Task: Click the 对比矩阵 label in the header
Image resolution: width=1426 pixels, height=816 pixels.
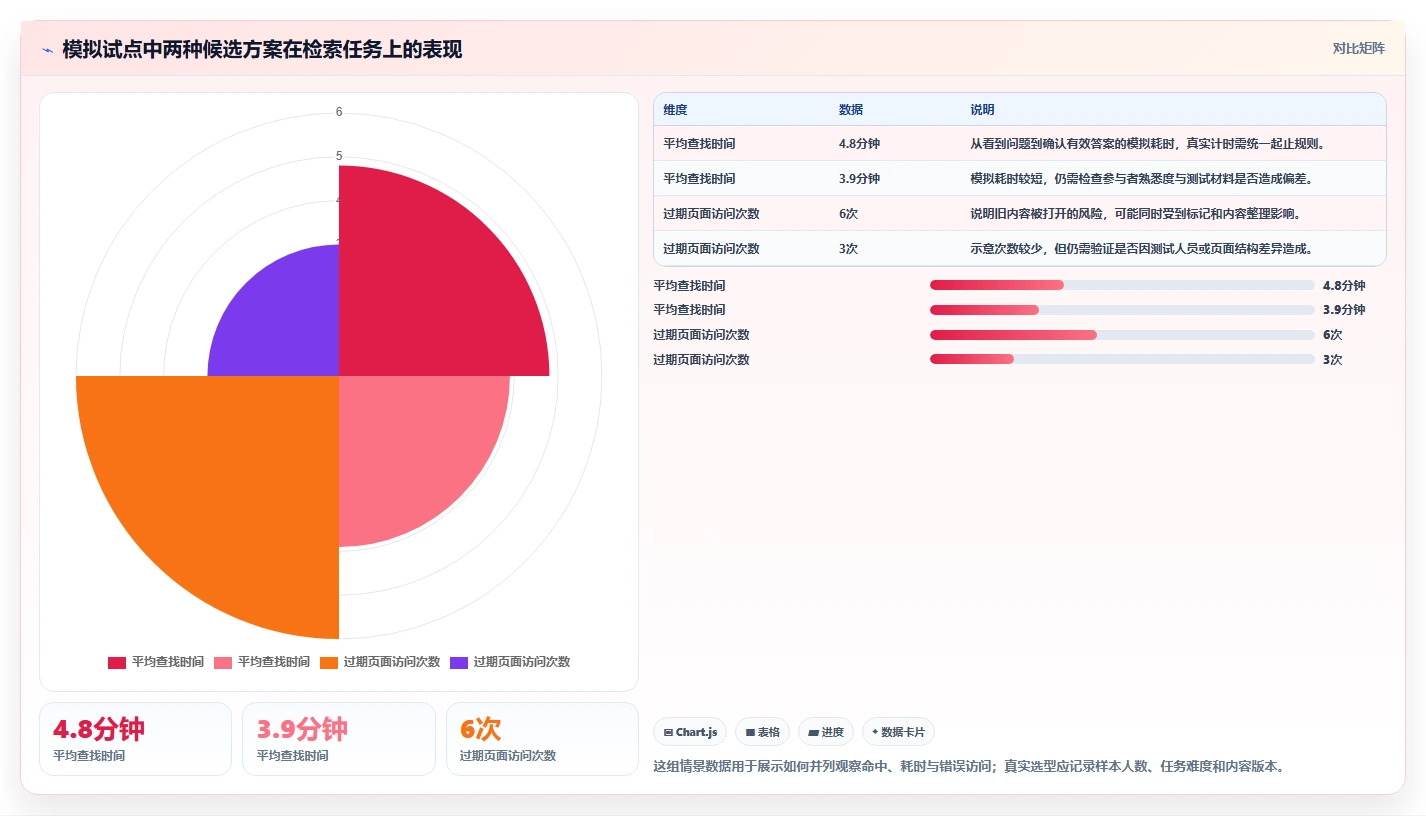Action: pyautogui.click(x=1359, y=48)
